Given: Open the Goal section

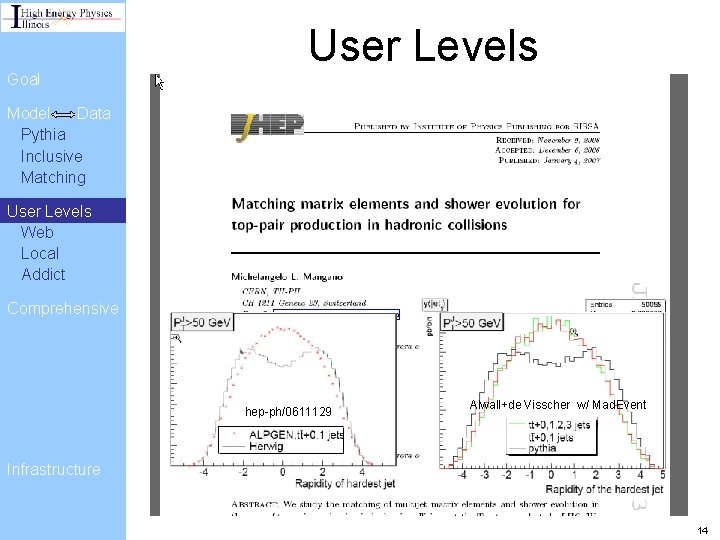Looking at the screenshot, I should click(x=23, y=79).
